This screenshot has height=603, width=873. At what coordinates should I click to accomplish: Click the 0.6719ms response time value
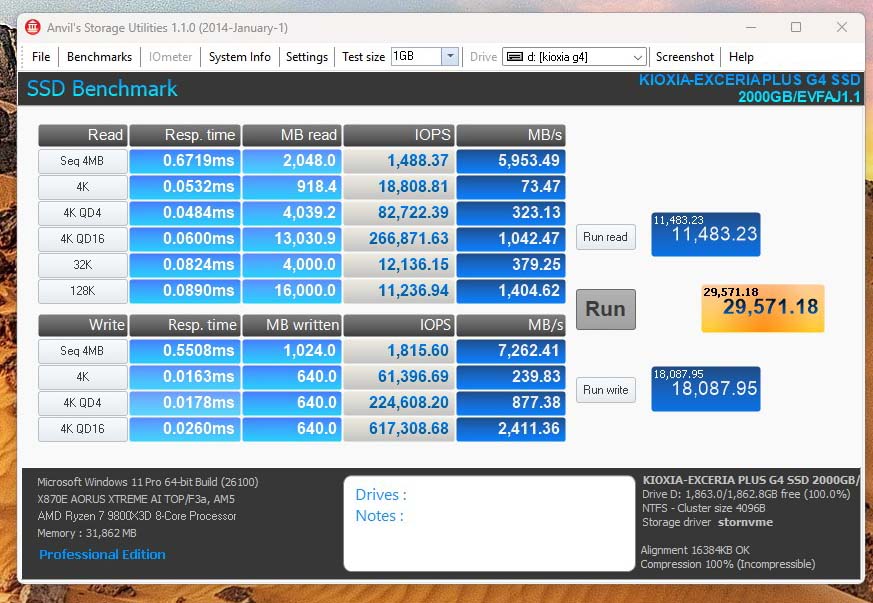(185, 160)
